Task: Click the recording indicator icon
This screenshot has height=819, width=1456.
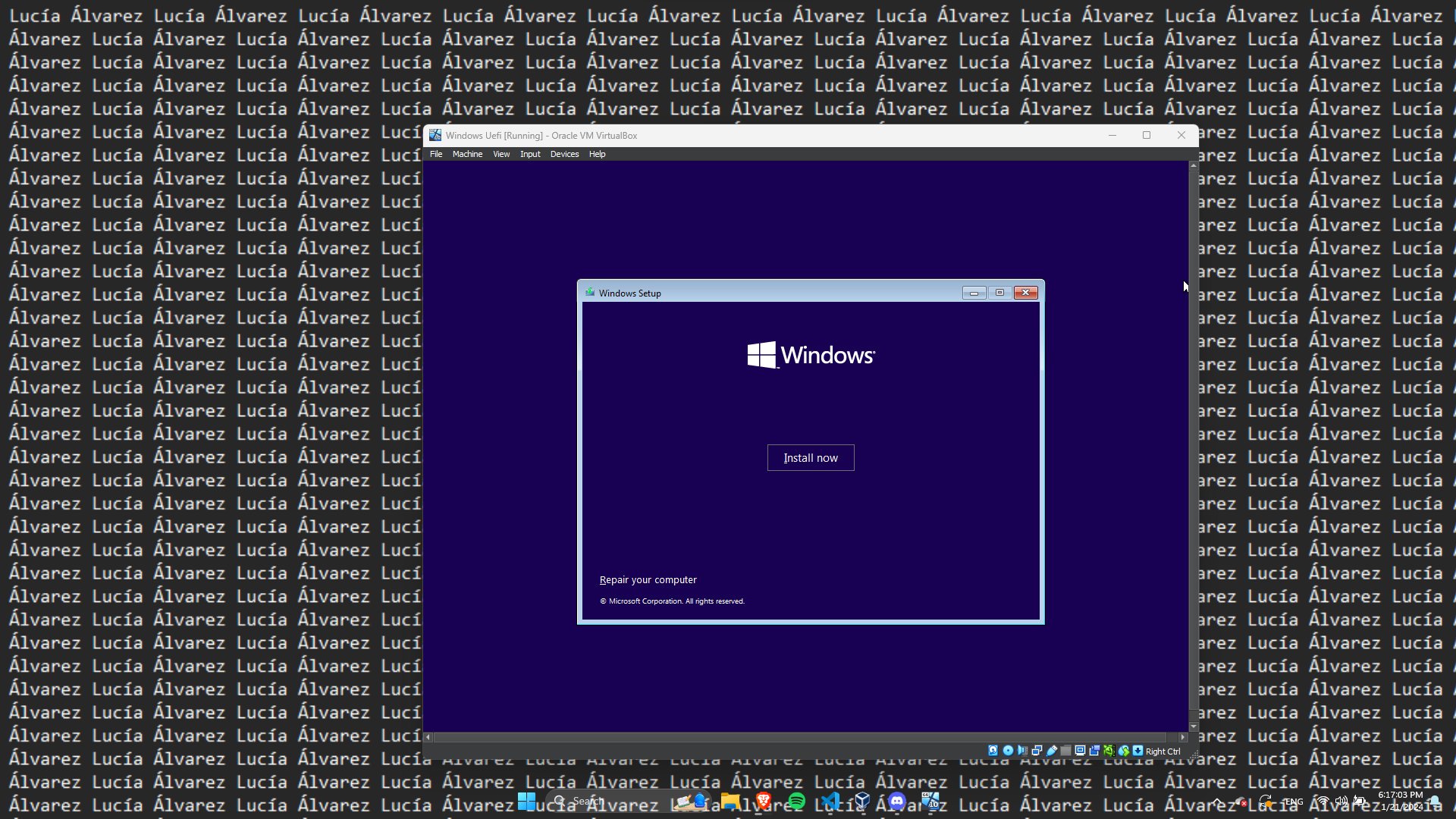Action: click(1094, 751)
